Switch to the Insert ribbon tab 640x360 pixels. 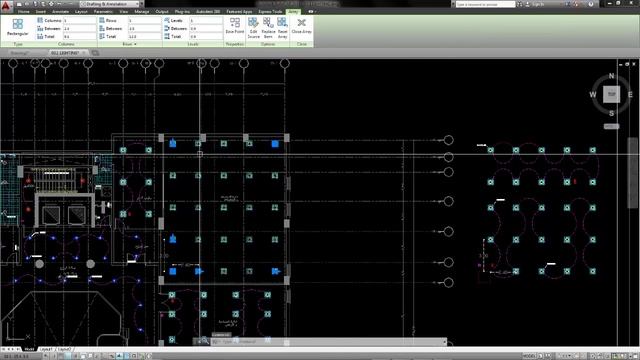[40, 12]
